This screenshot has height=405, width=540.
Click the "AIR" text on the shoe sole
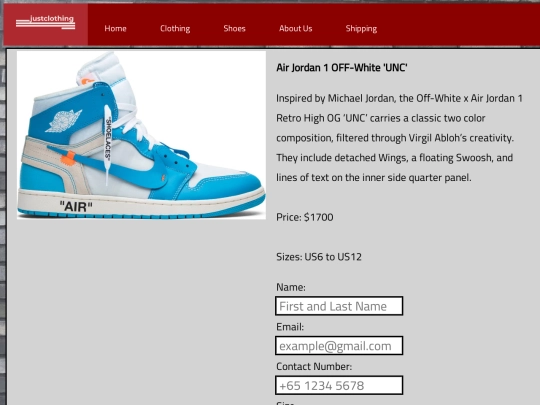pos(76,207)
